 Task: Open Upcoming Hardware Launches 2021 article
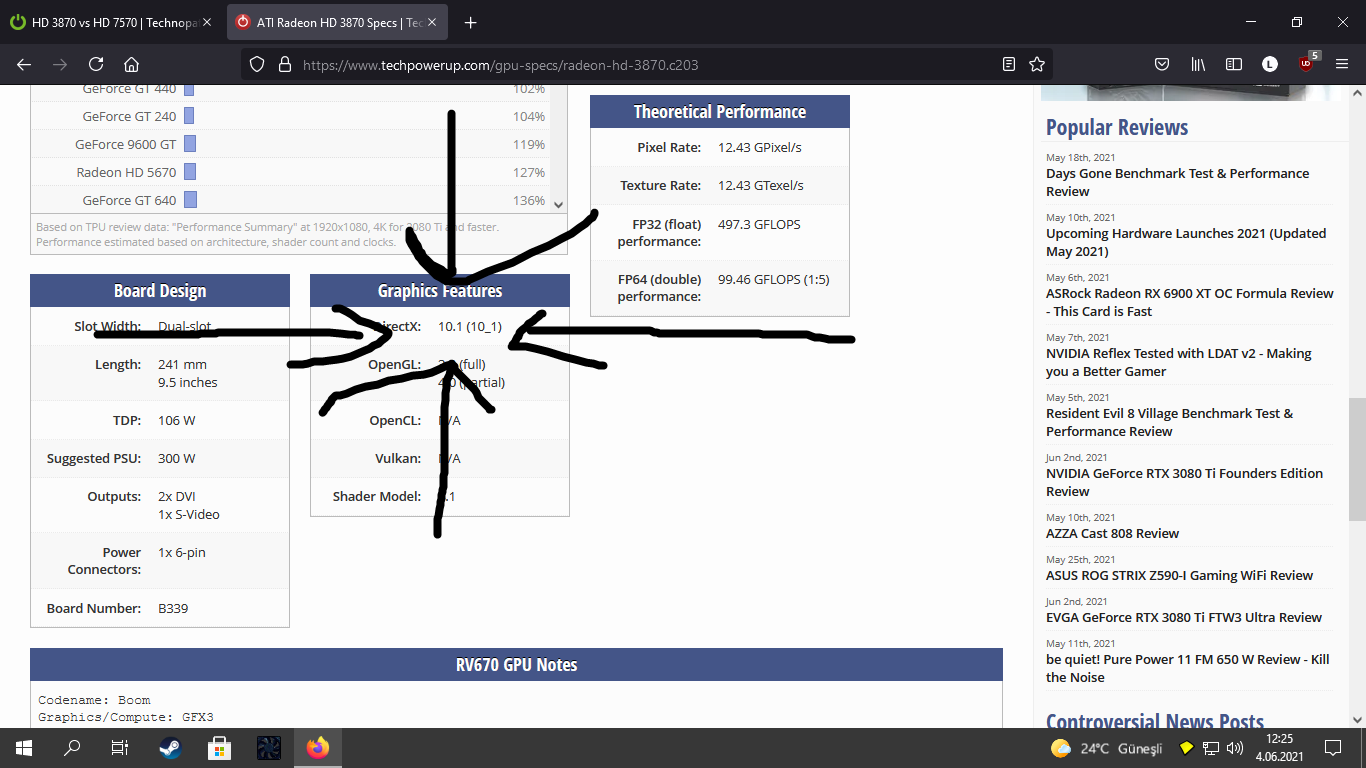click(1186, 242)
